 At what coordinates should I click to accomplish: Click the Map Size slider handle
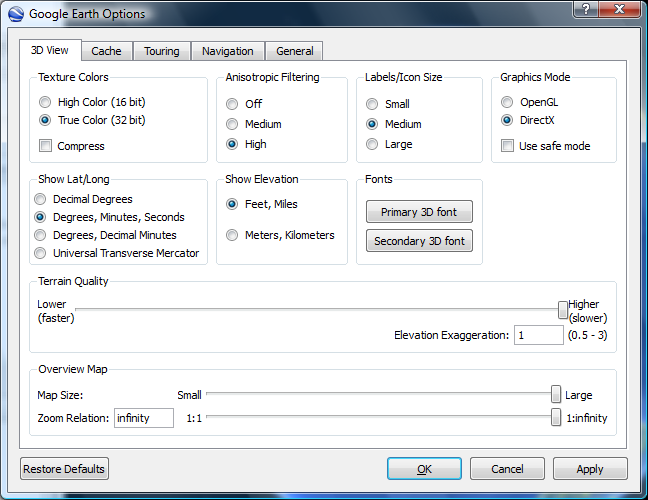tap(556, 394)
